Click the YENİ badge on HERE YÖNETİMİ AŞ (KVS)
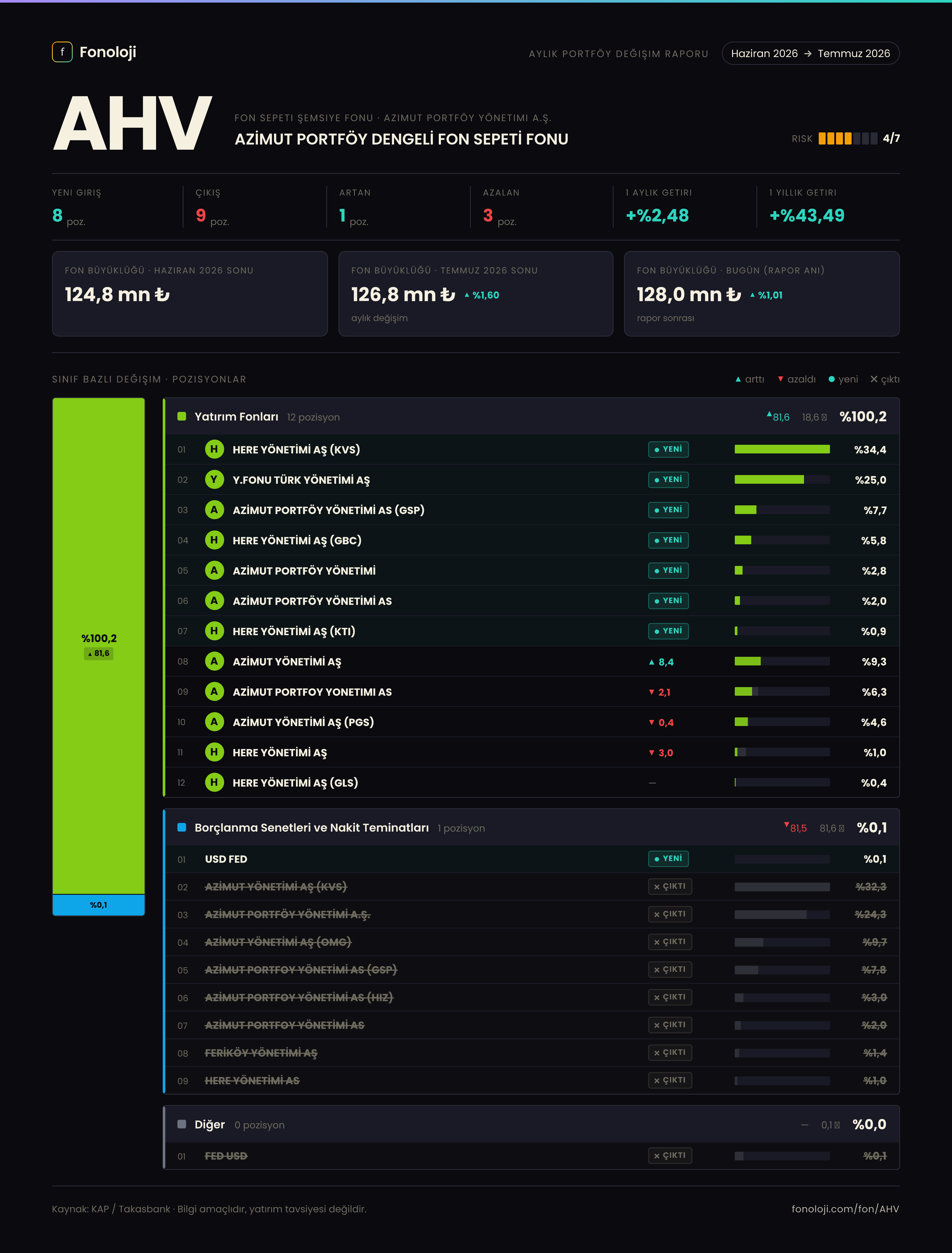This screenshot has width=952, height=1253. click(669, 449)
